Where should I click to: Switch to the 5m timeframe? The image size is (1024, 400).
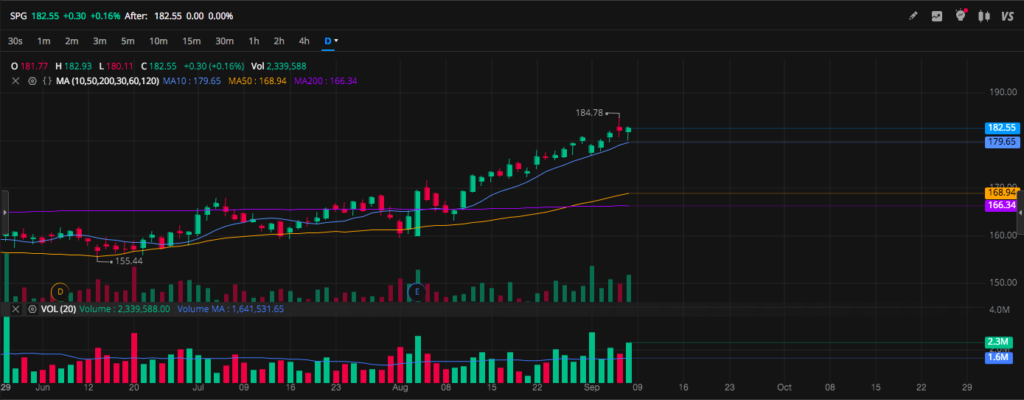[x=128, y=41]
